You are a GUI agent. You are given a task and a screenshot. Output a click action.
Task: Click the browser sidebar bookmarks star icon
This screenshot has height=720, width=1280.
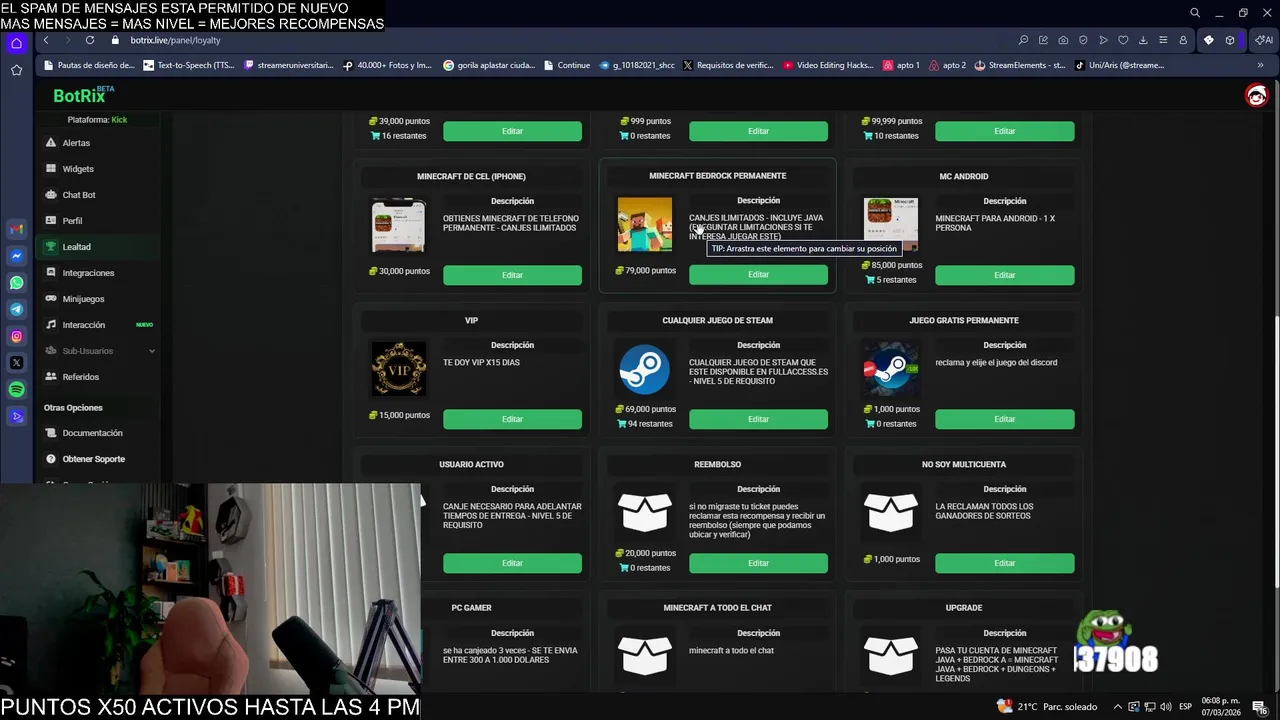tap(16, 70)
